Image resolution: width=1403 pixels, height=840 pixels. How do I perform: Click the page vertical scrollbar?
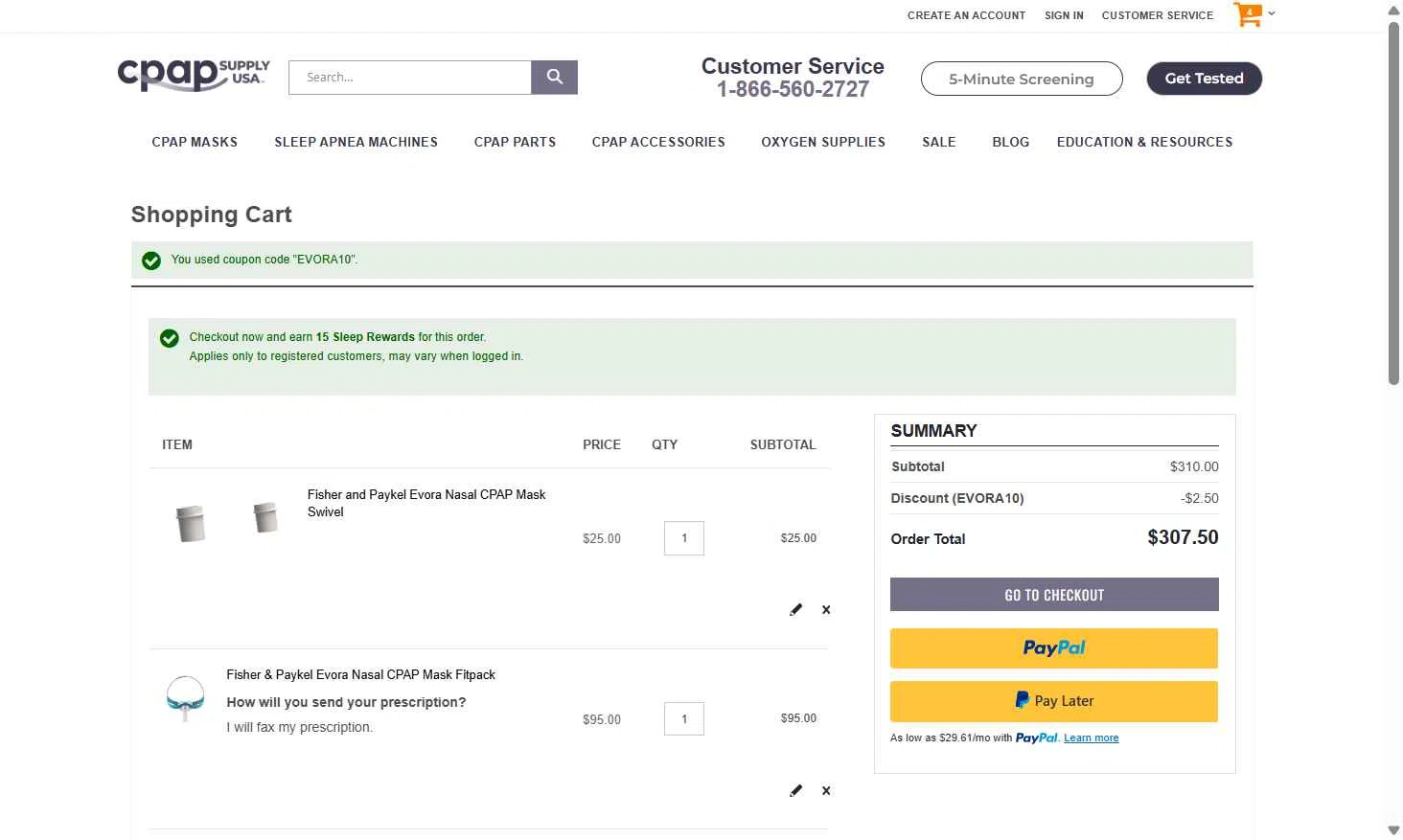[x=1393, y=203]
